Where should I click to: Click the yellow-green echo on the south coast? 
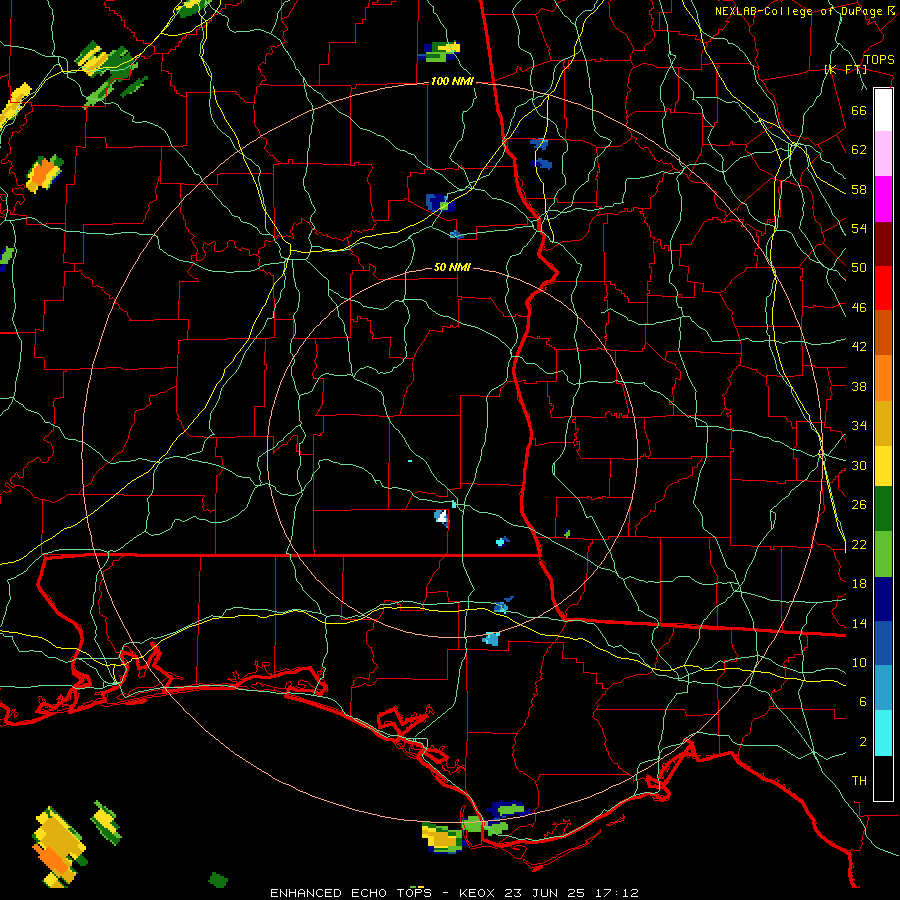(x=441, y=838)
